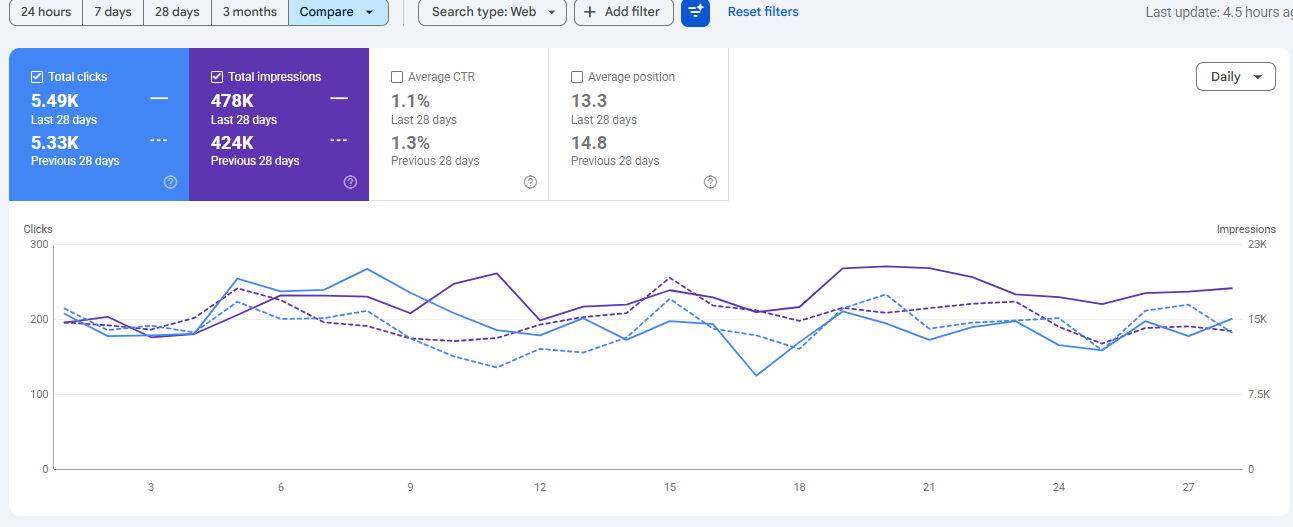Image resolution: width=1293 pixels, height=527 pixels.
Task: Open the Compare date range dropdown
Action: [x=338, y=12]
